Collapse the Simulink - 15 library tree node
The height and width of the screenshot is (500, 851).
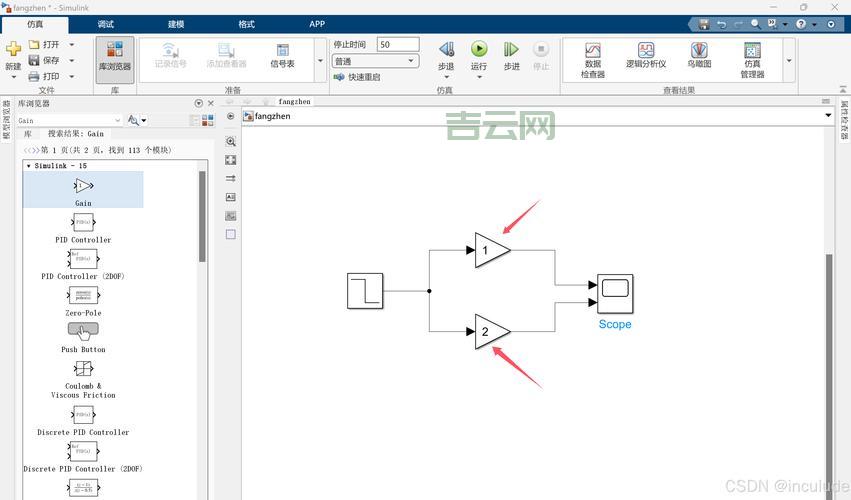click(29, 165)
